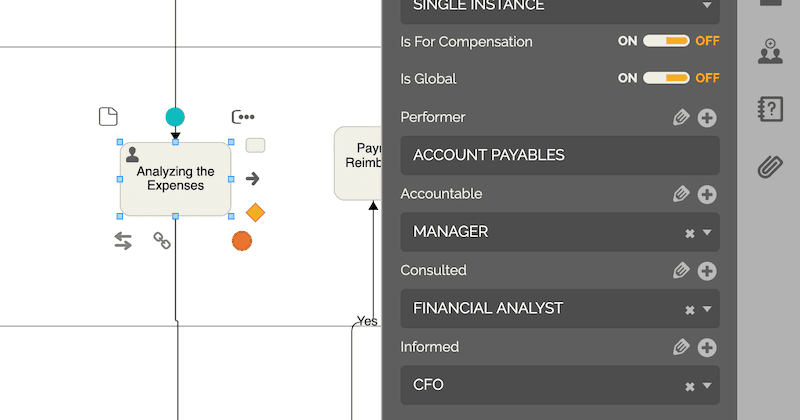Append the orange end event circle
Image resolution: width=800 pixels, height=420 pixels.
pos(242,240)
